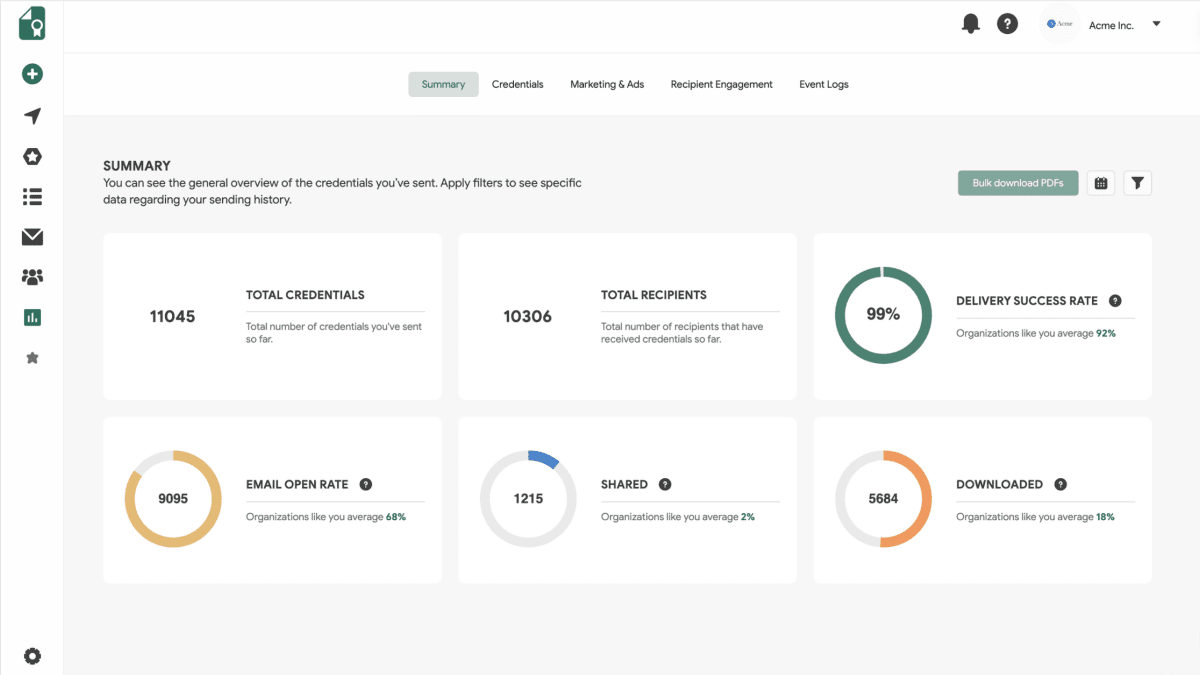
Task: Open the favorites star icon in sidebar
Action: tap(32, 357)
